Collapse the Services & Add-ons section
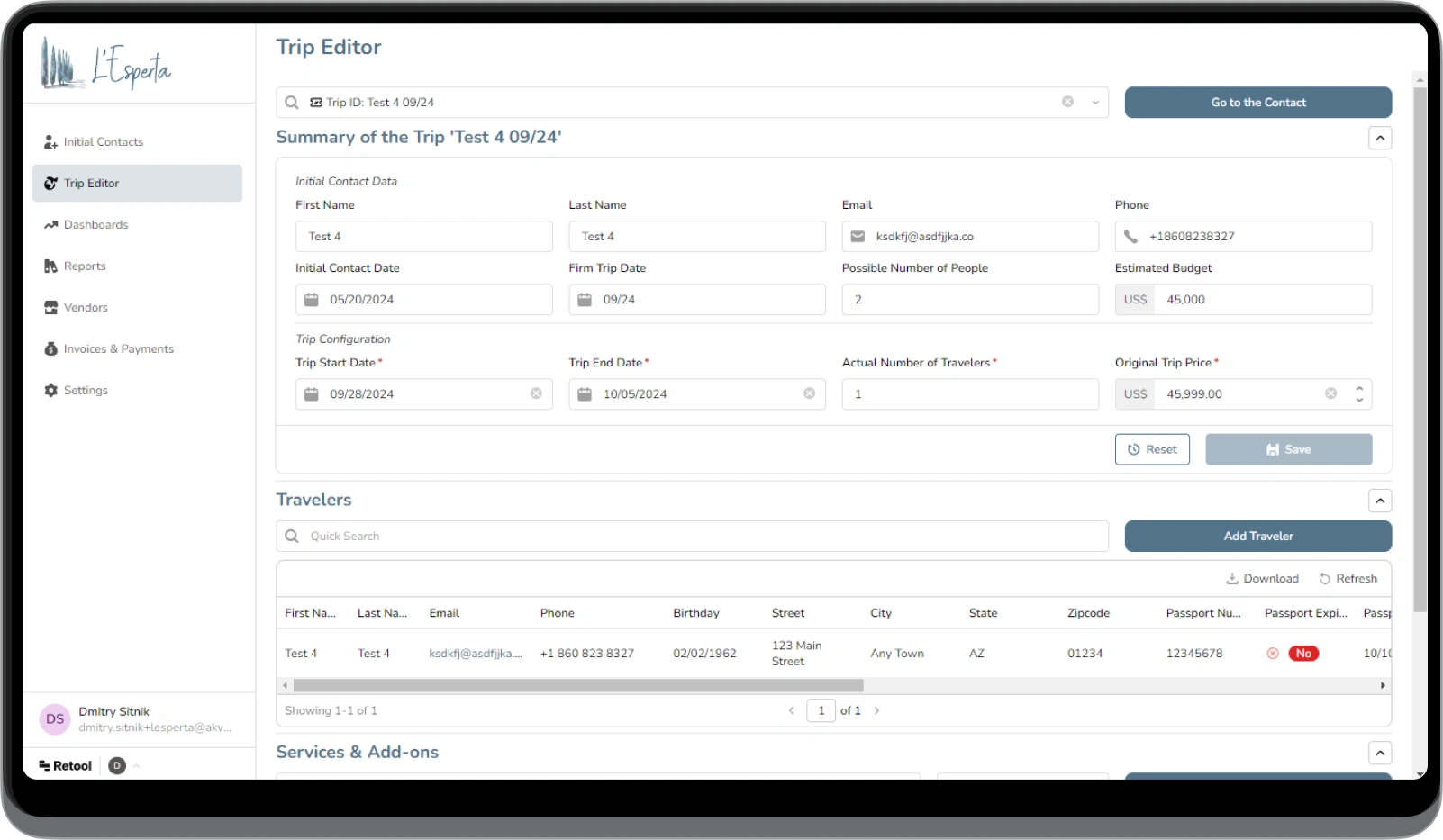Image resolution: width=1443 pixels, height=840 pixels. 1380,753
